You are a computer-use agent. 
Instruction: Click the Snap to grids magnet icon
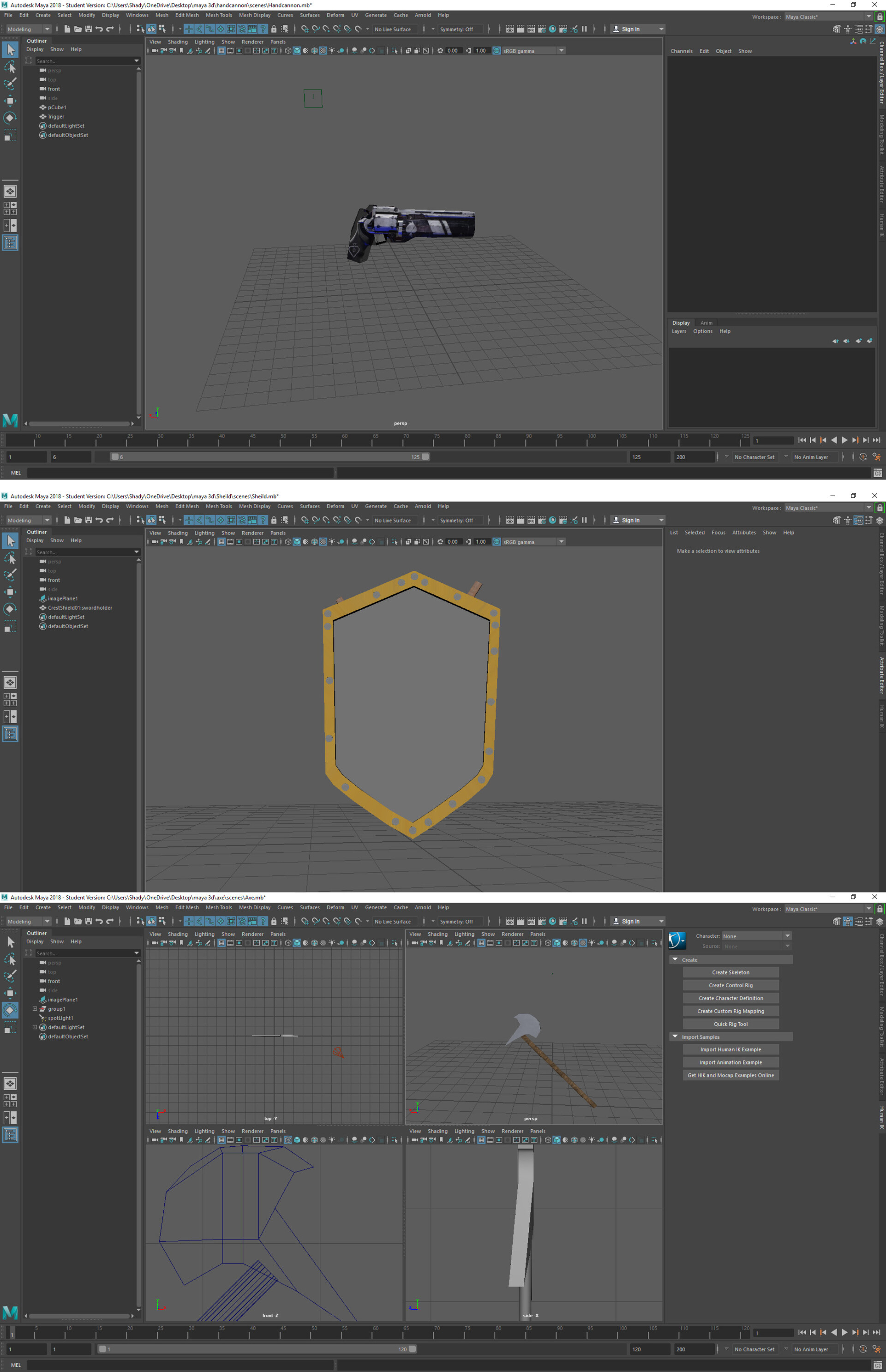coord(305,29)
